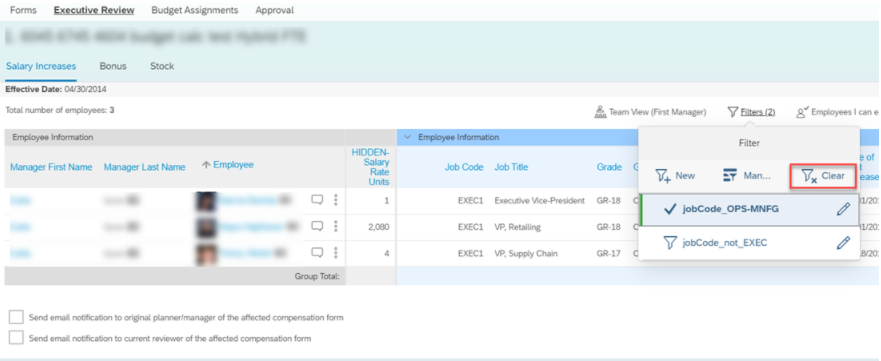
Task: Open the Manage filters button
Action: tap(746, 176)
